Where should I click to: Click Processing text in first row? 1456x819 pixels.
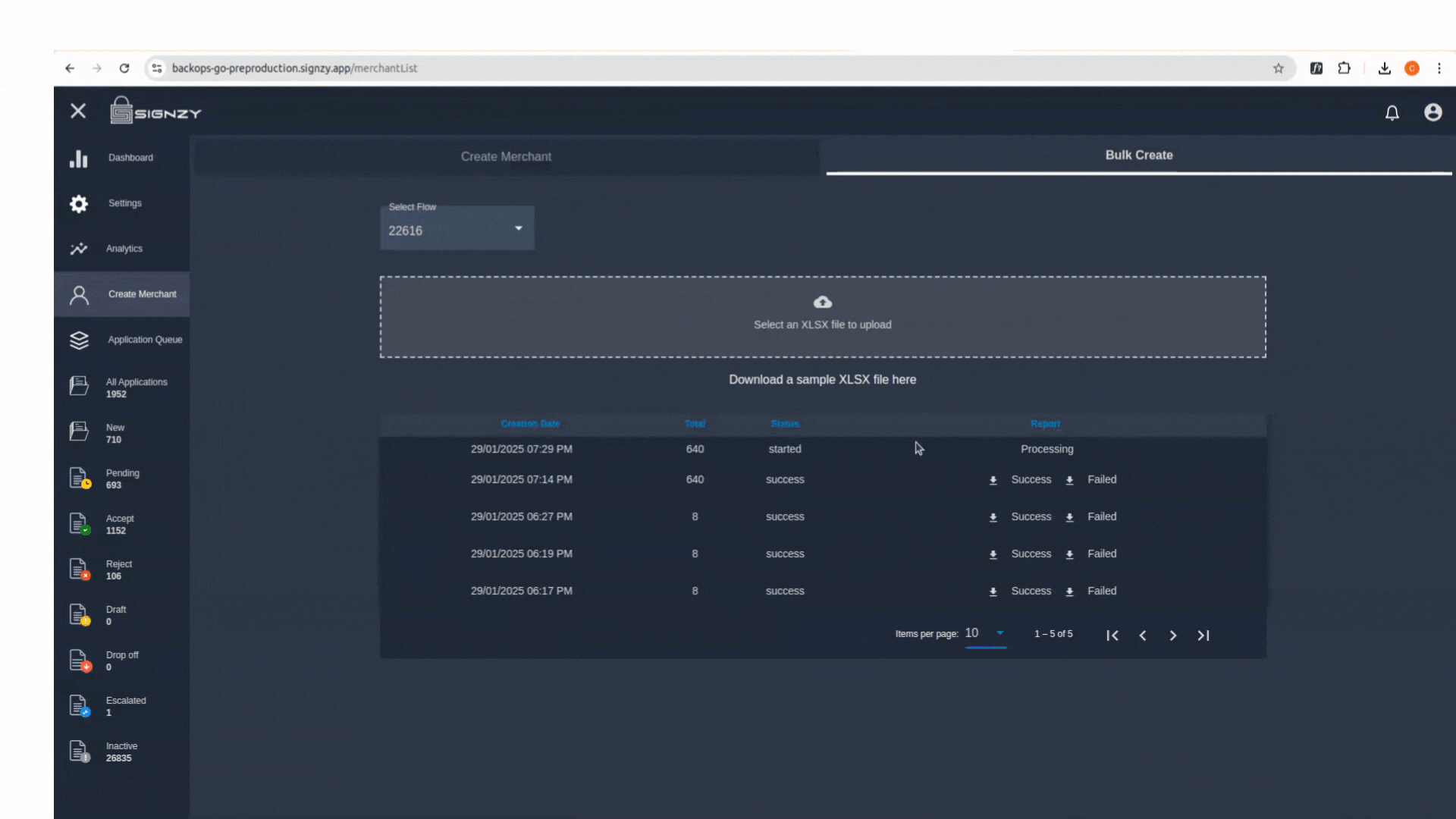1046,449
